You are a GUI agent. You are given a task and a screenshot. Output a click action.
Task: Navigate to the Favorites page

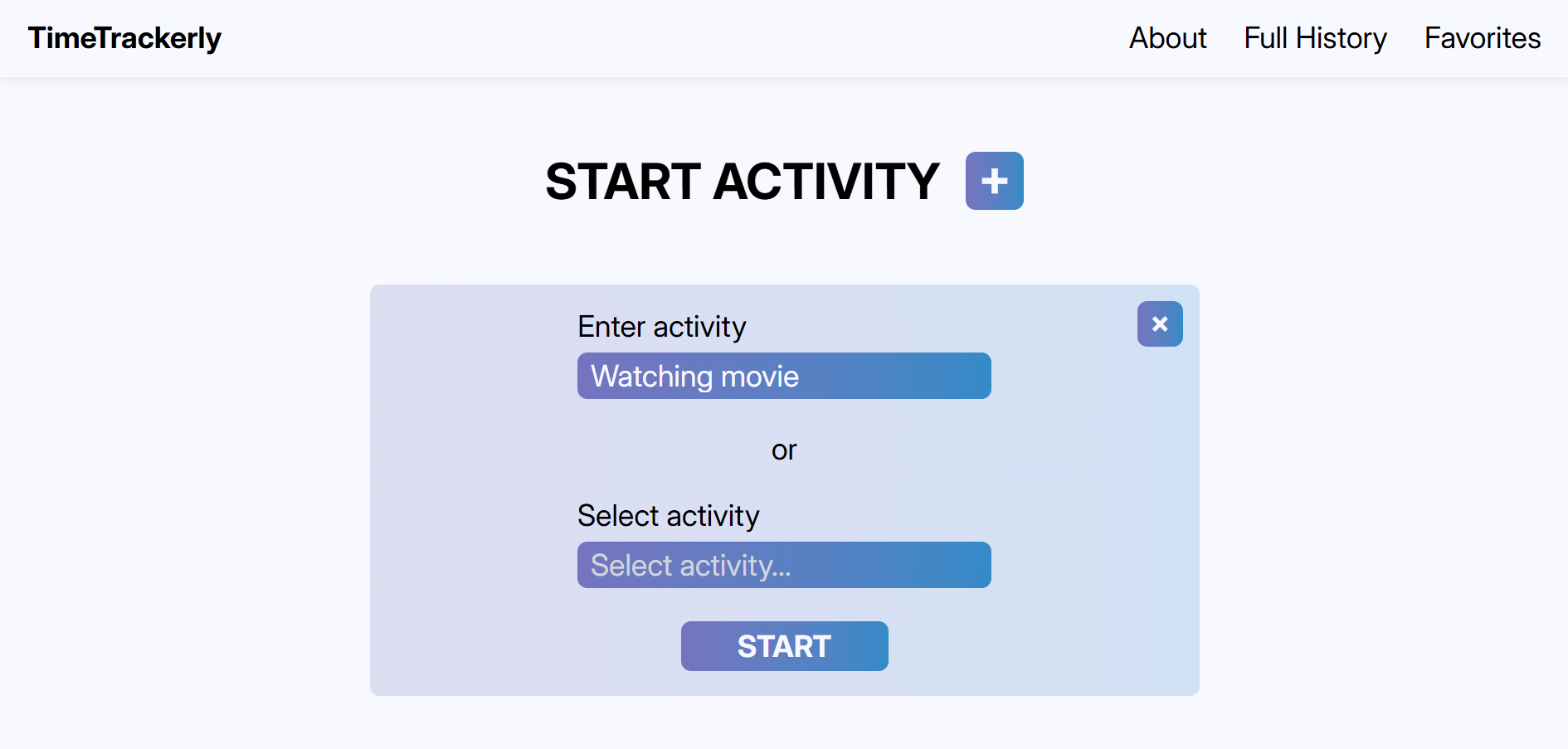click(1482, 38)
